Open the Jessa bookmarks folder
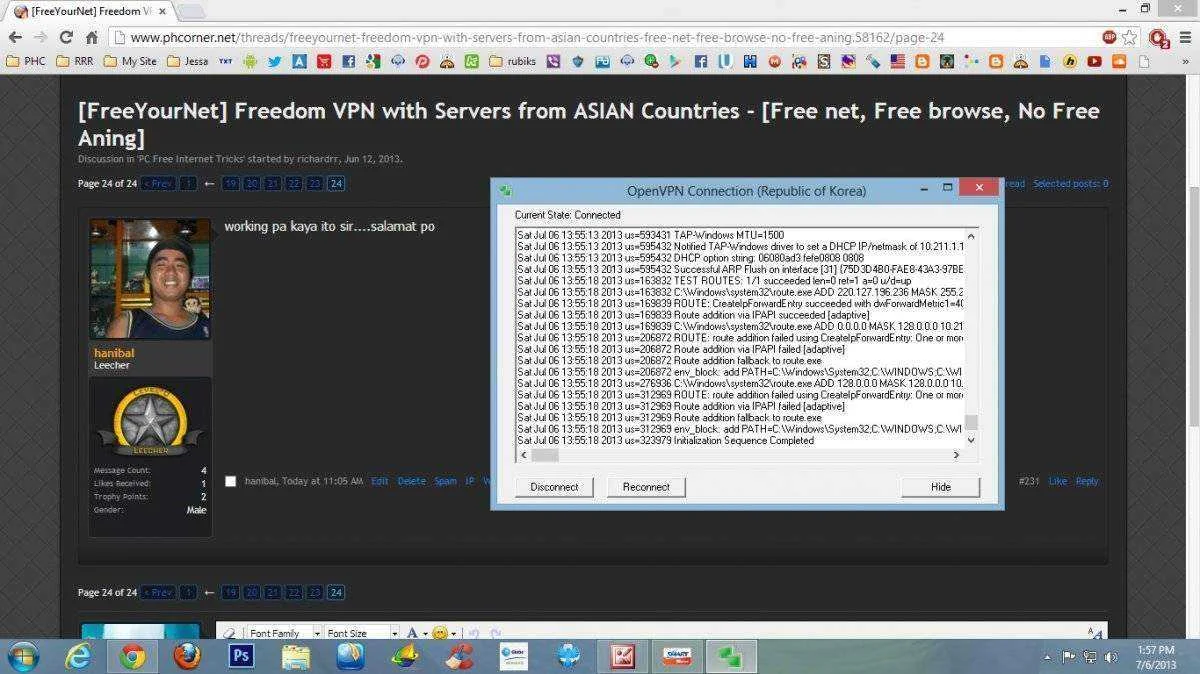The image size is (1200, 674). click(187, 61)
